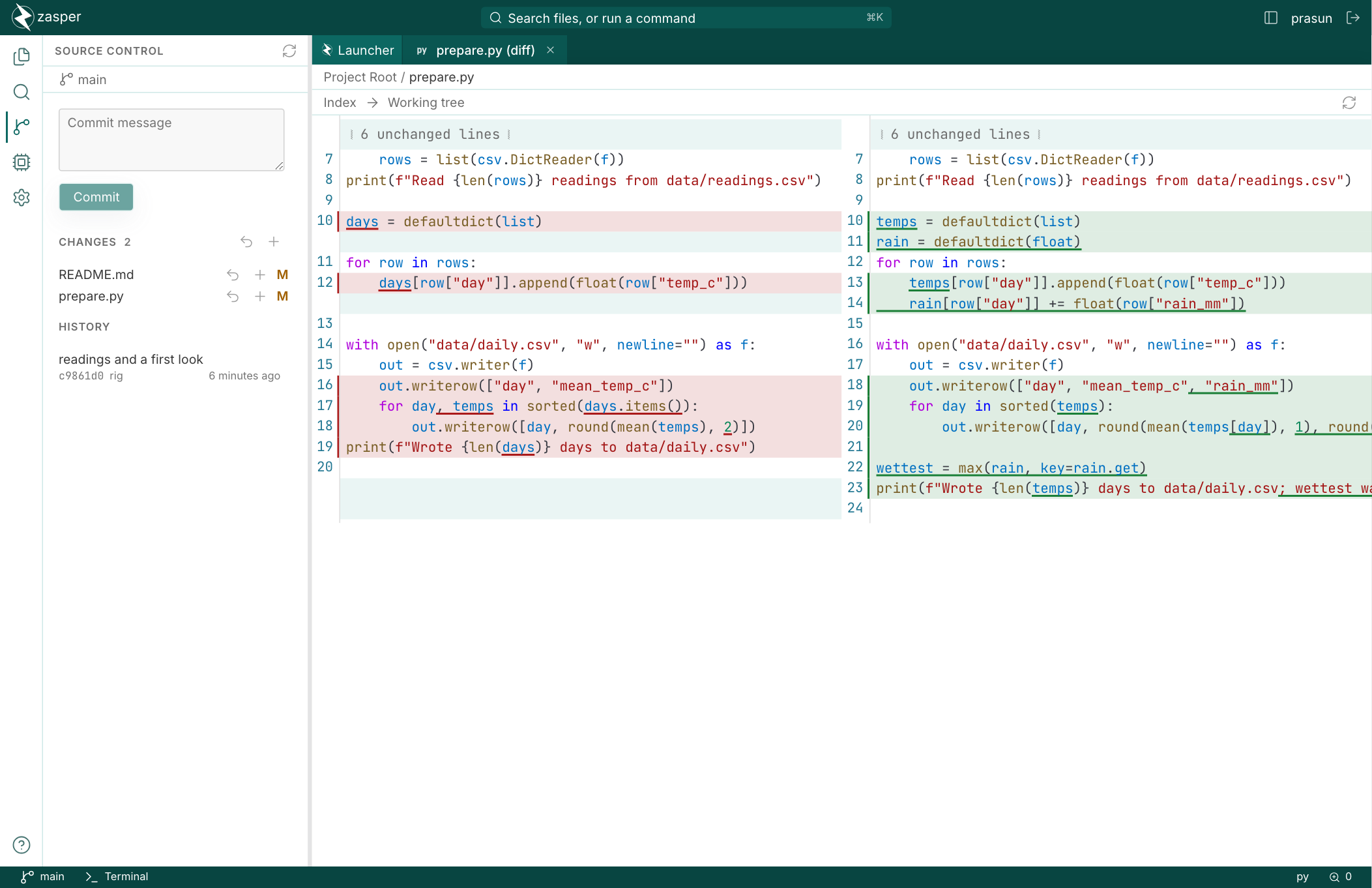Stage all changes with the plus icon
This screenshot has width=1372, height=888.
click(x=274, y=242)
